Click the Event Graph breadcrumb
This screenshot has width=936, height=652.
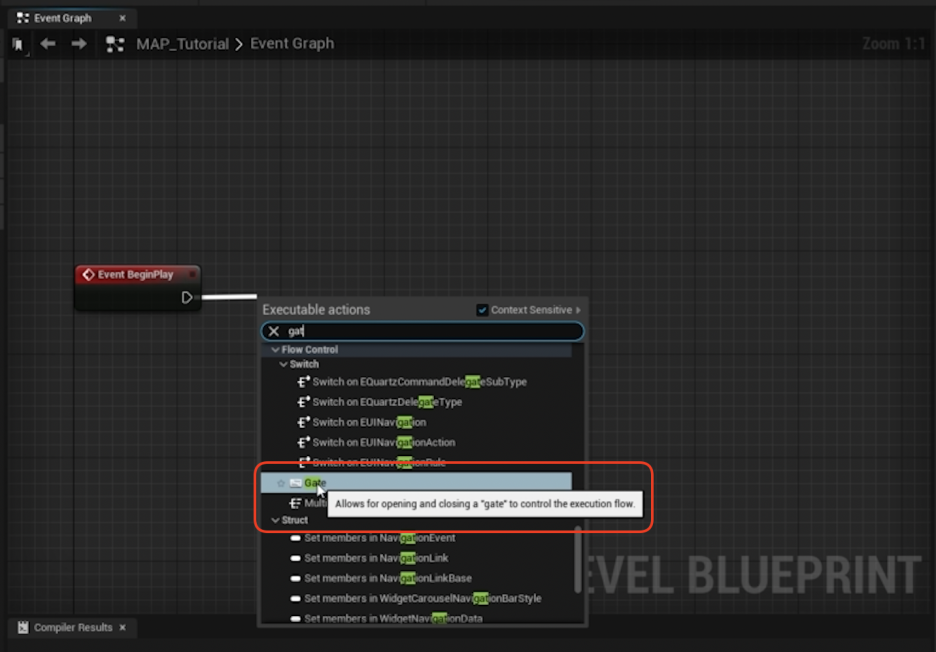292,44
